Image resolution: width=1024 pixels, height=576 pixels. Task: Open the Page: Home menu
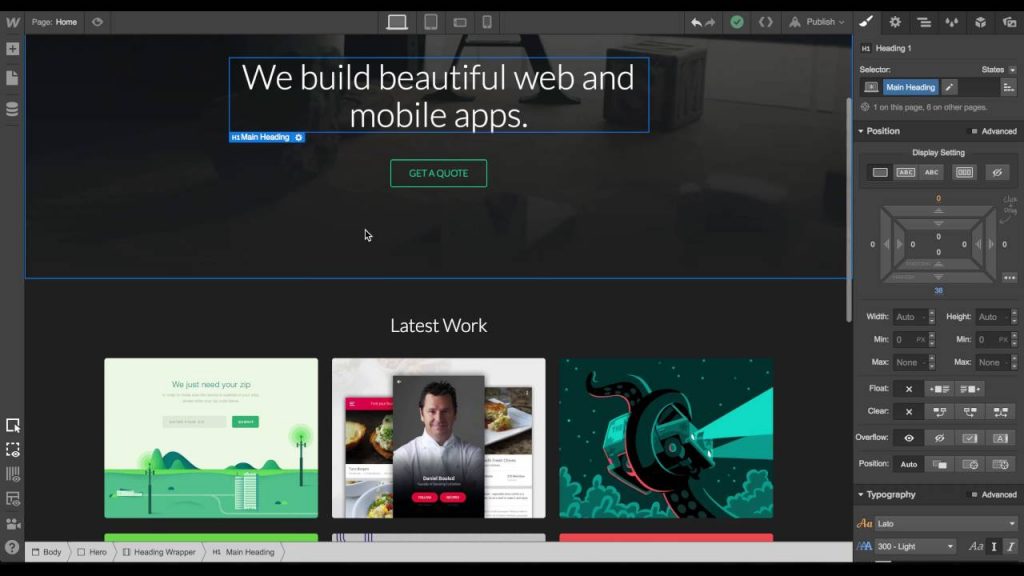pyautogui.click(x=55, y=21)
